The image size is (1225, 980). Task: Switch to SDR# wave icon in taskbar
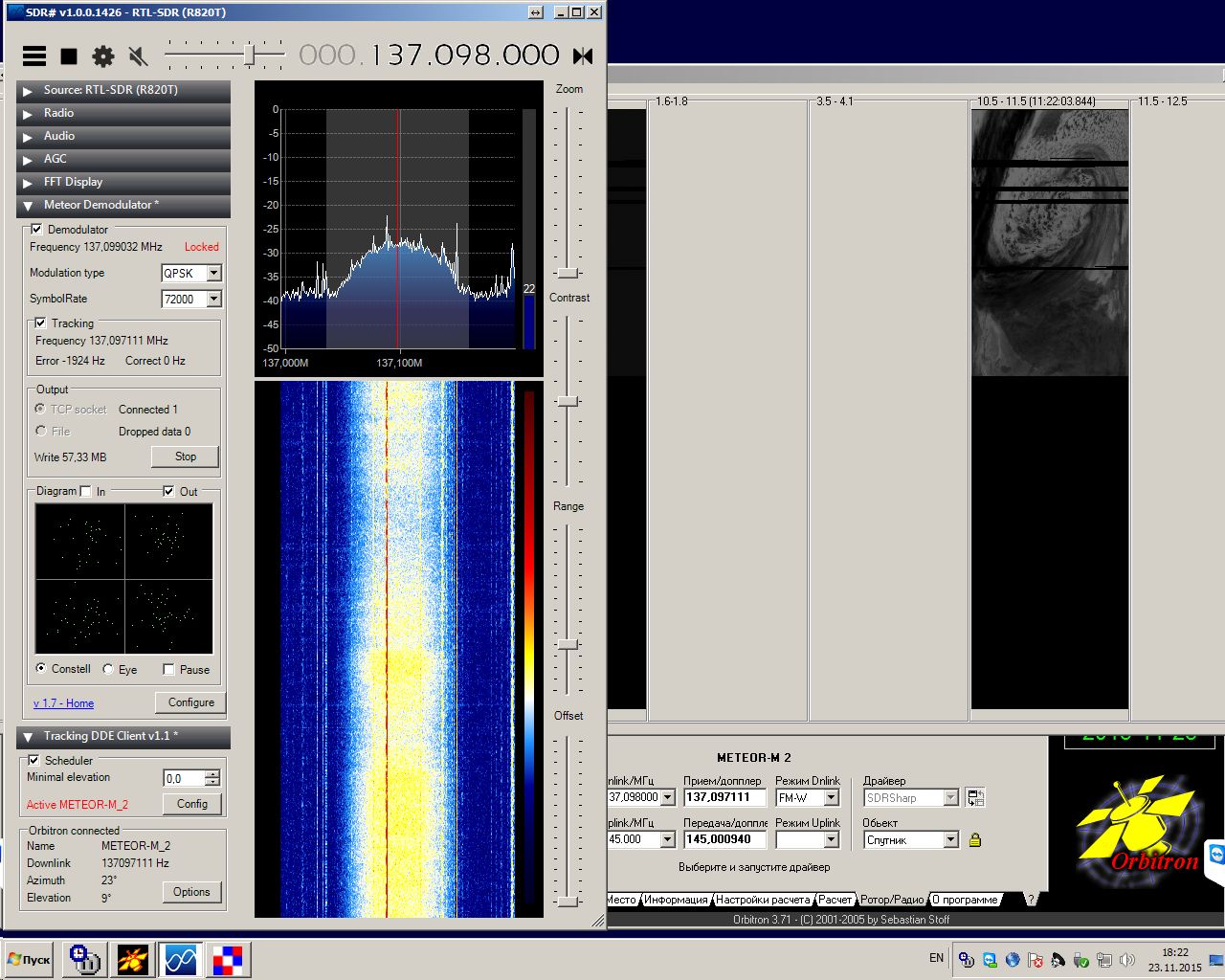181,959
